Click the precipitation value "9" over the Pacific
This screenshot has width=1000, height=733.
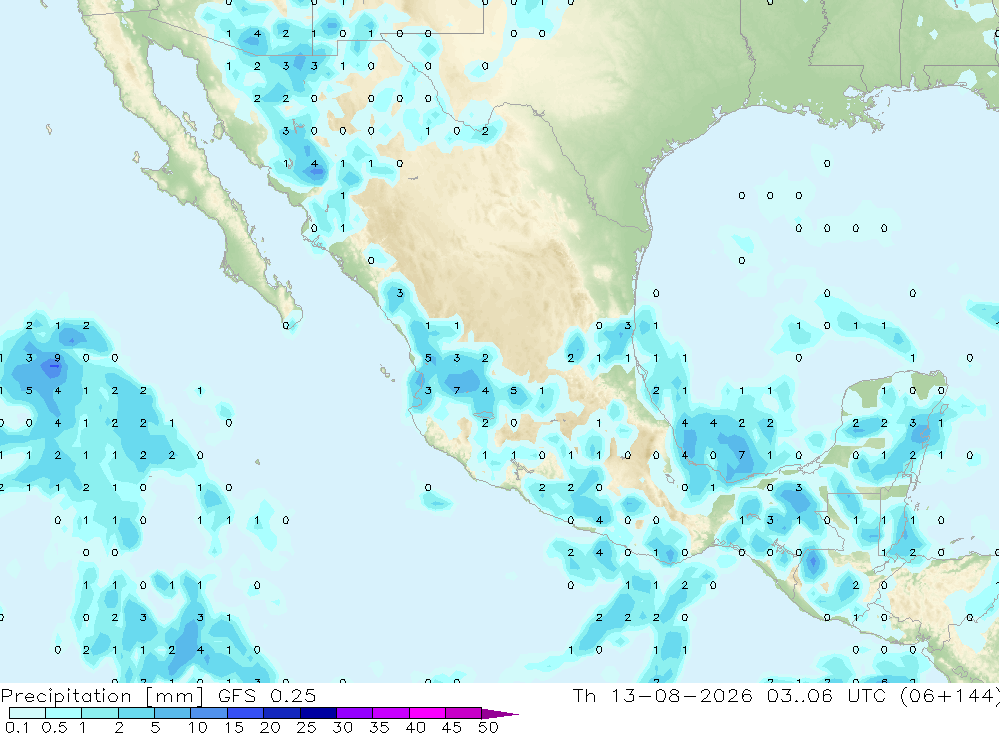57,358
